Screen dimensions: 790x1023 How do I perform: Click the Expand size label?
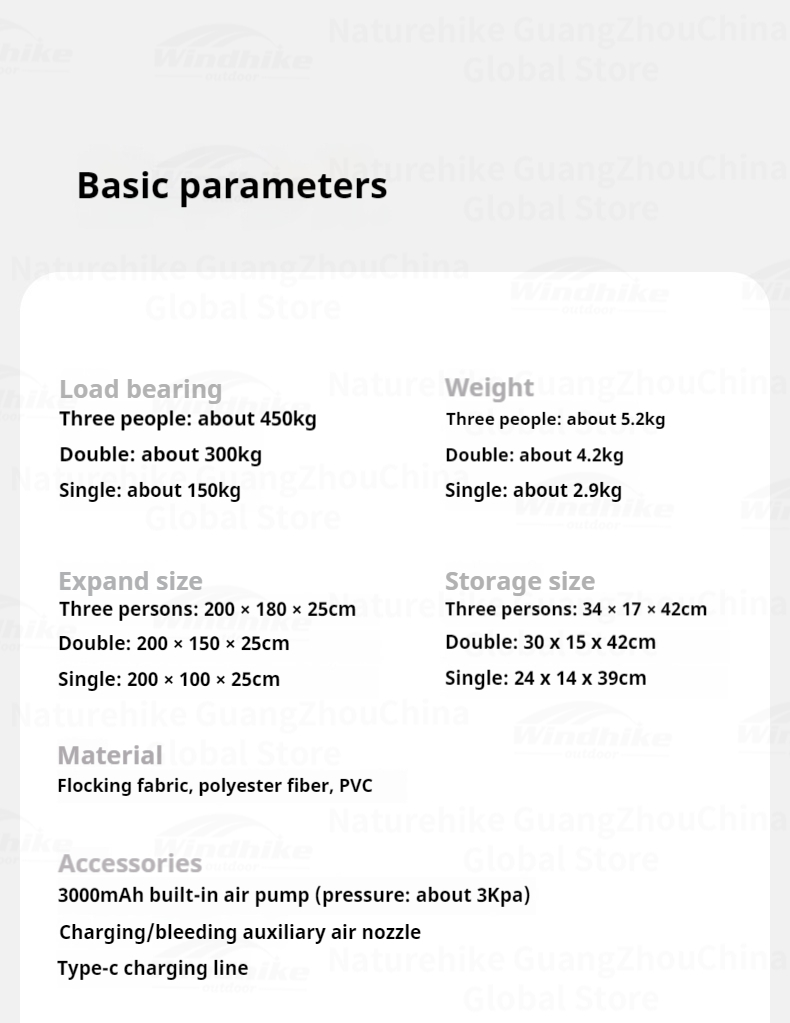coord(130,581)
